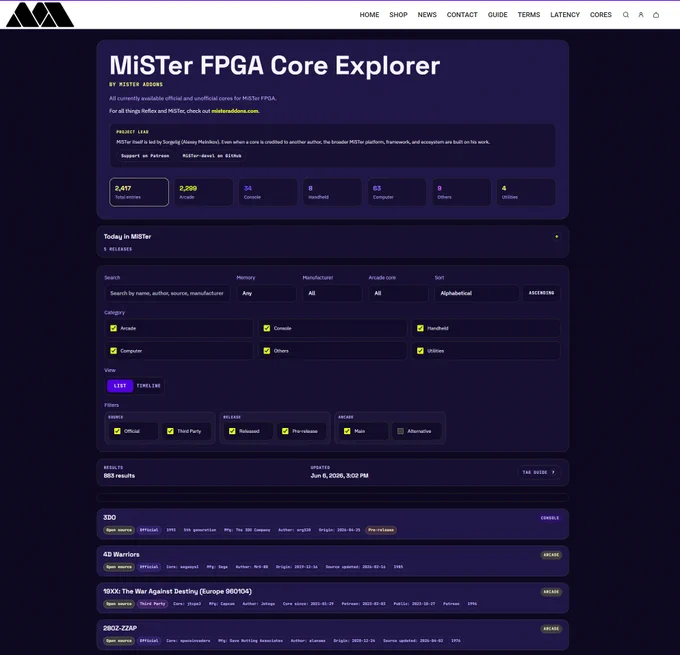Click Open source badge on 3DO row
680x655 pixels.
point(119,530)
